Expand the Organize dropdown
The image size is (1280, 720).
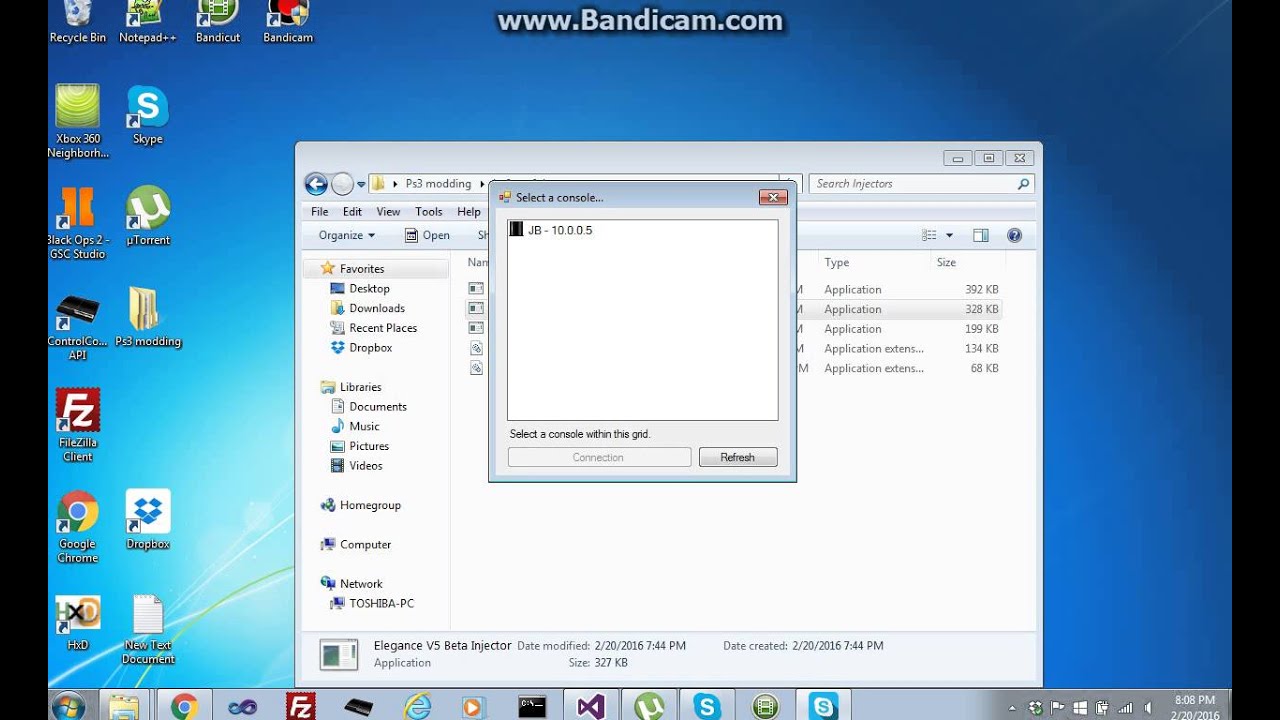click(347, 235)
